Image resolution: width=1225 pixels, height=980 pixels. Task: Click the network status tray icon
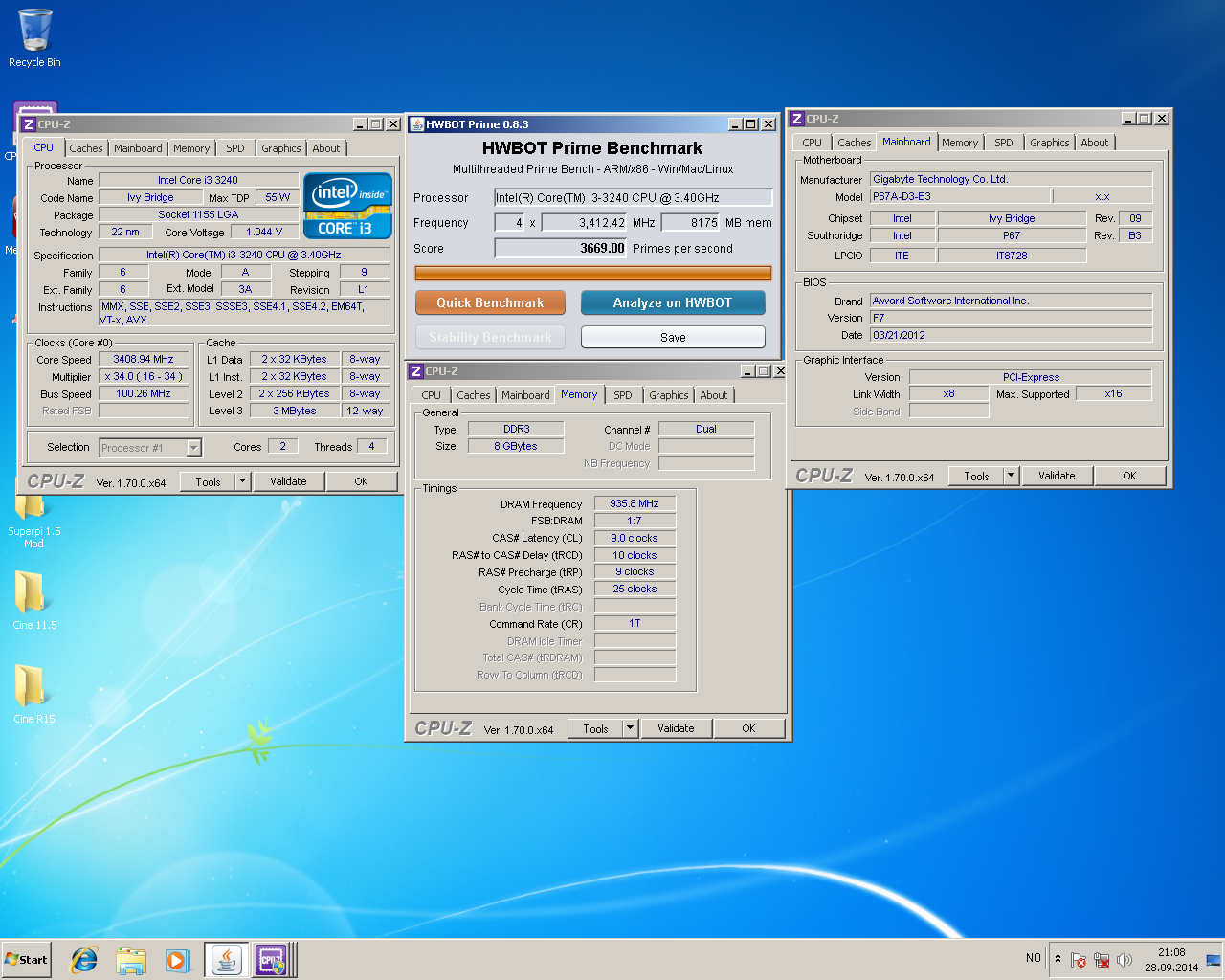(x=1102, y=959)
